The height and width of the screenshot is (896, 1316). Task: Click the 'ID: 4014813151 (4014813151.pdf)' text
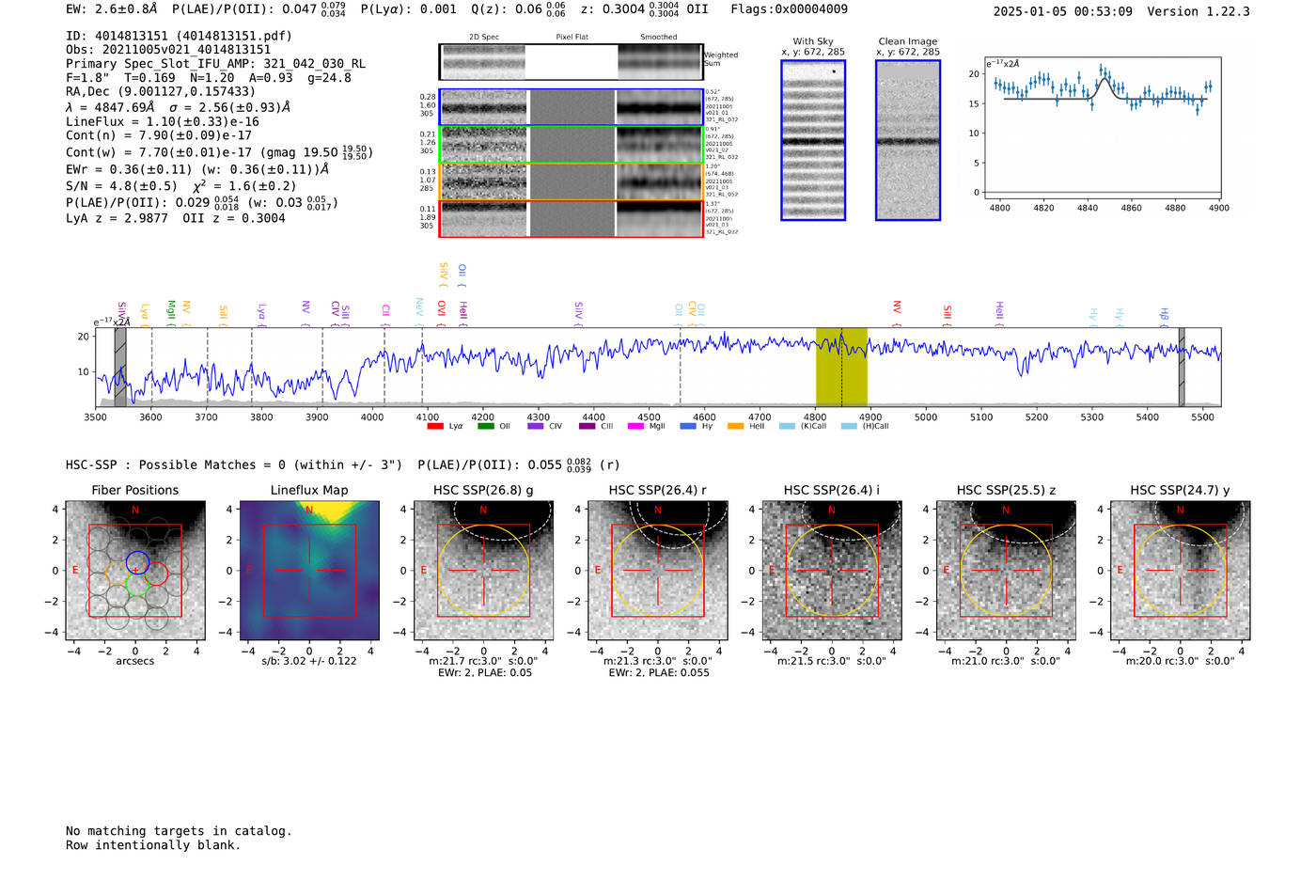[x=179, y=36]
